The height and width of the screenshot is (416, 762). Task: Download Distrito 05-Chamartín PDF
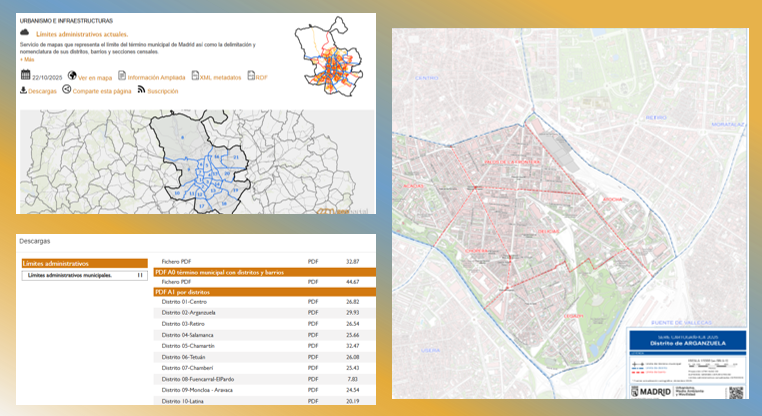pos(265,346)
